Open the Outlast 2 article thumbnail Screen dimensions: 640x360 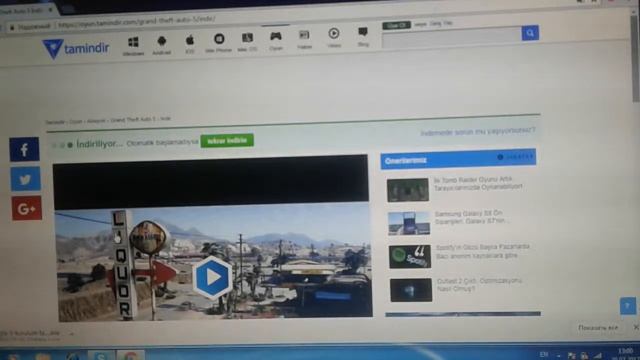pyautogui.click(x=411, y=290)
